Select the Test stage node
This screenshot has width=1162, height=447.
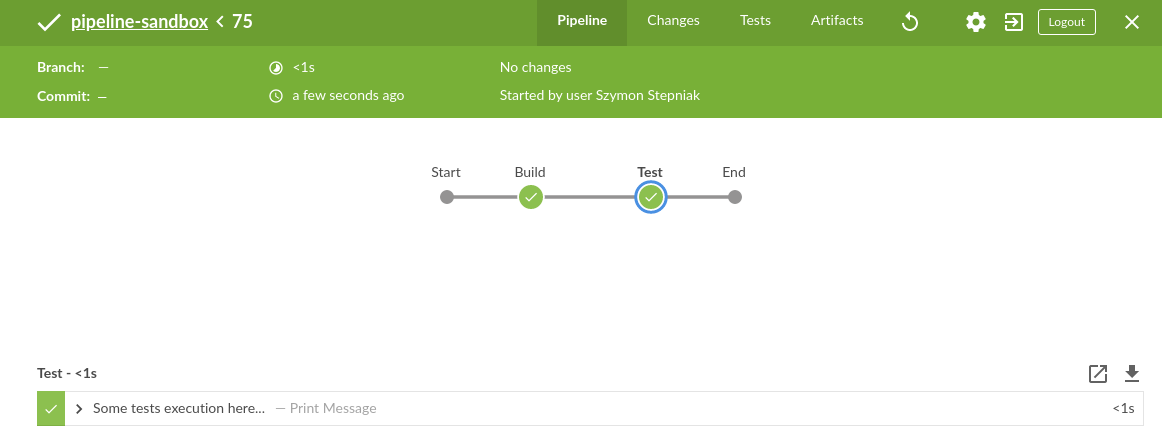point(651,197)
